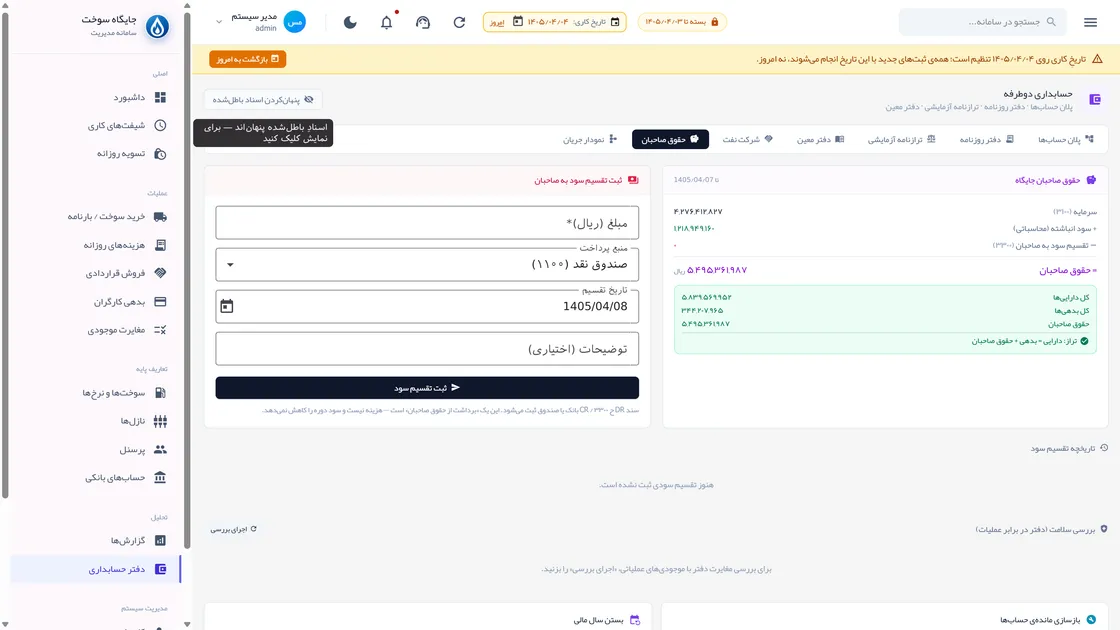The height and width of the screenshot is (630, 1120).
Task: Click the dropdown arrow of صندوق نقد
Action: pyautogui.click(x=230, y=265)
